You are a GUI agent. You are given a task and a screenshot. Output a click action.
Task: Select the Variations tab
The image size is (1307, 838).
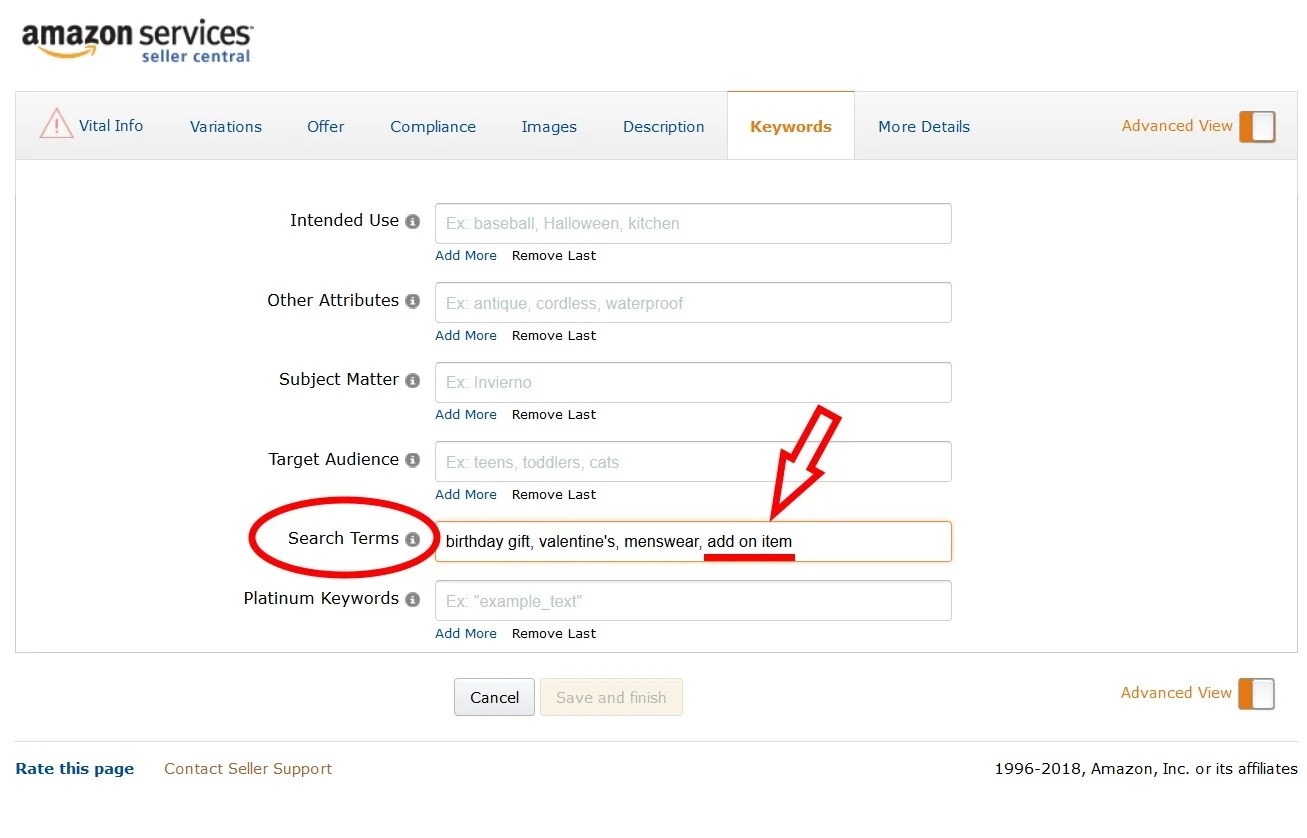[226, 126]
